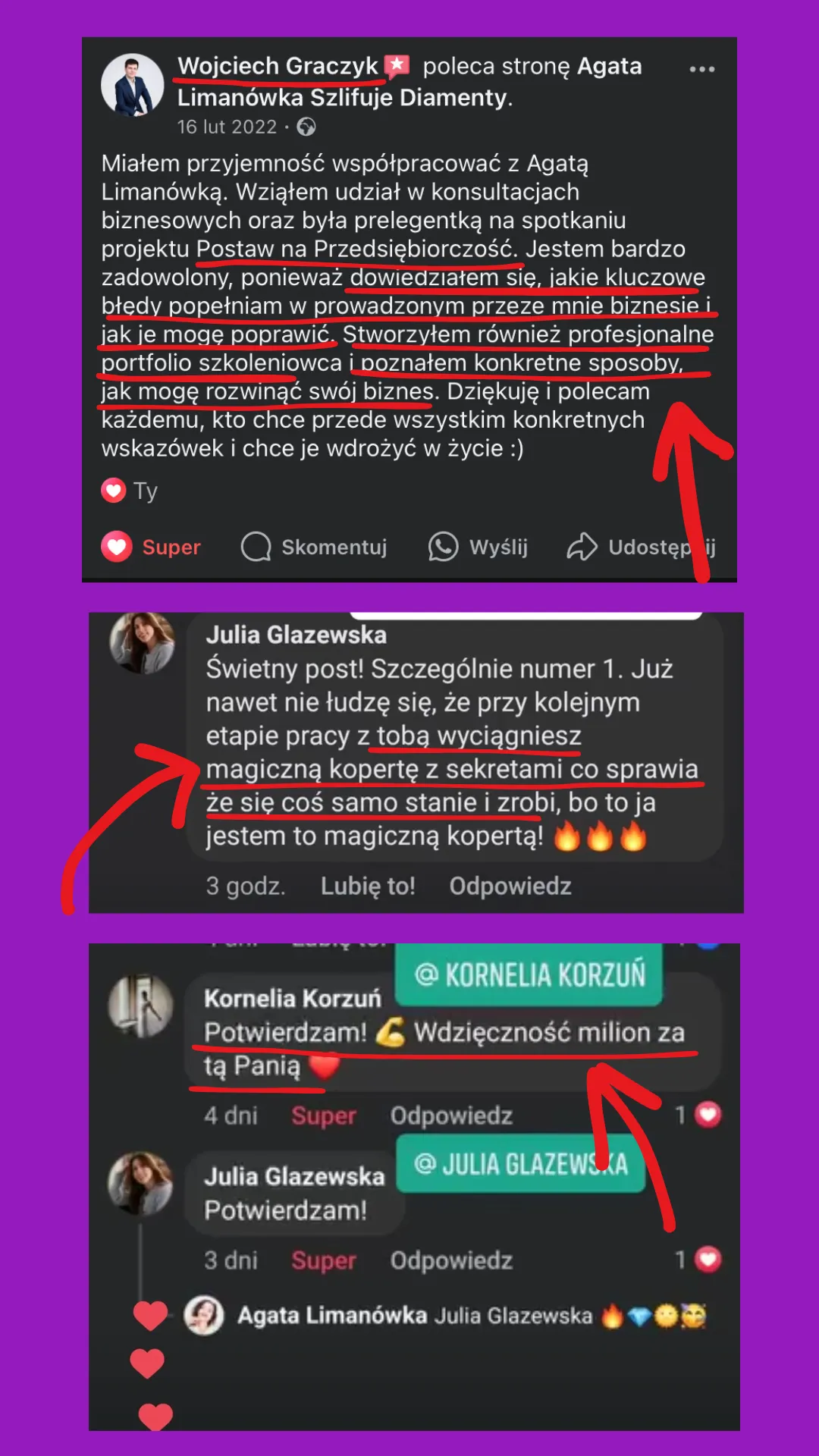This screenshot has height=1456, width=819.
Task: Open the Wojciech Graczyk profile name link
Action: tap(278, 67)
